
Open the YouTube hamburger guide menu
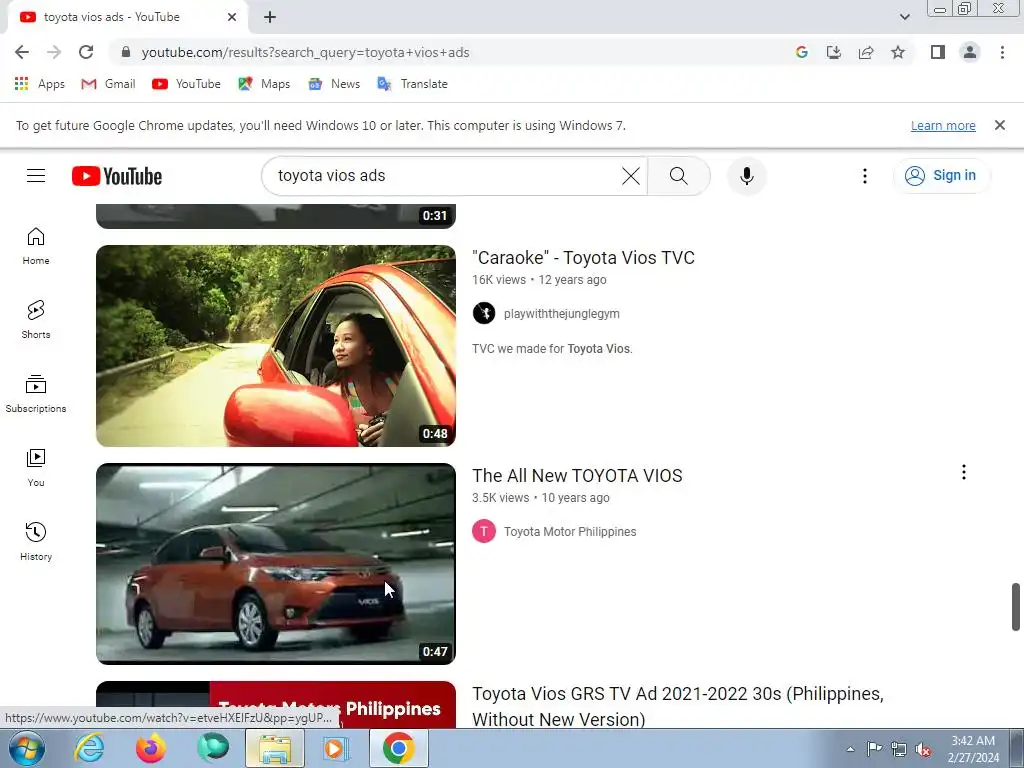pos(36,176)
